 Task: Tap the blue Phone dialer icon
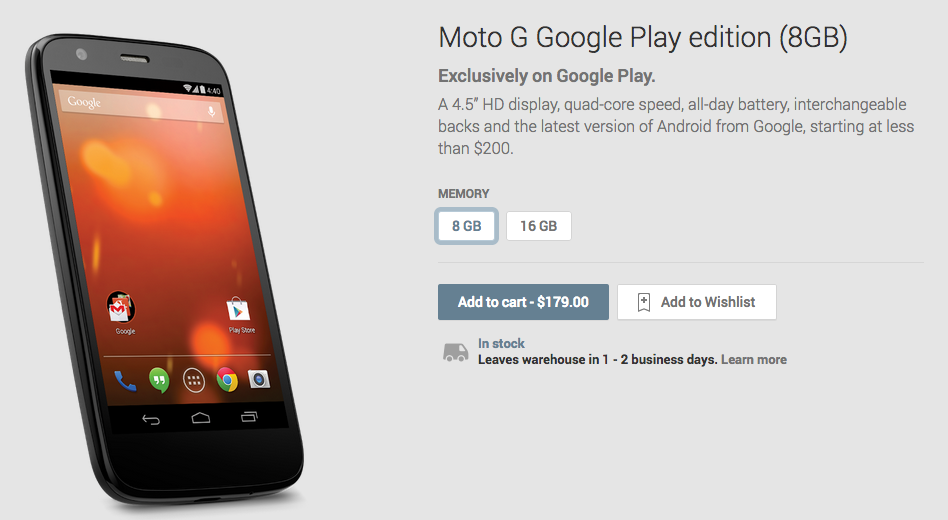pyautogui.click(x=125, y=382)
